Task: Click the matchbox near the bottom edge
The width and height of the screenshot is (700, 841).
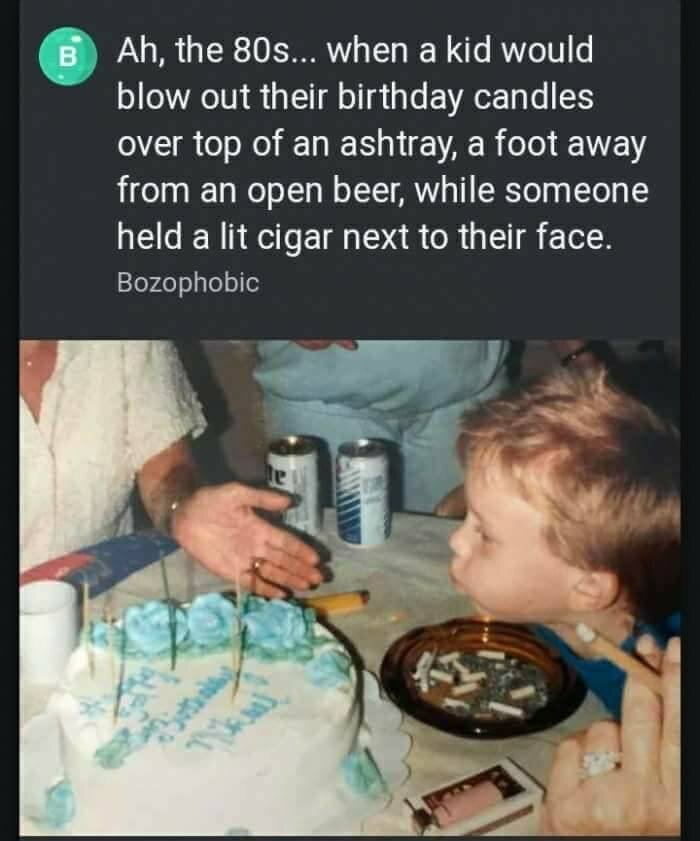Action: (x=473, y=796)
